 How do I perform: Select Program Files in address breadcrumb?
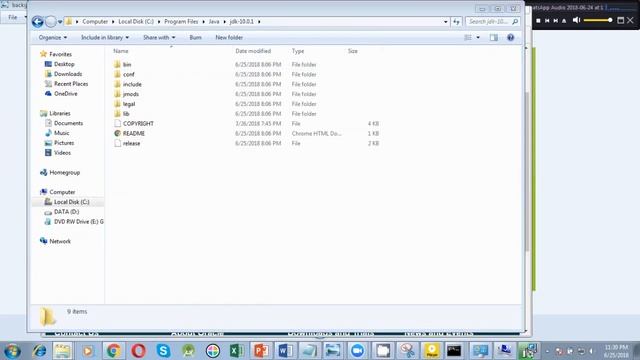coord(181,22)
